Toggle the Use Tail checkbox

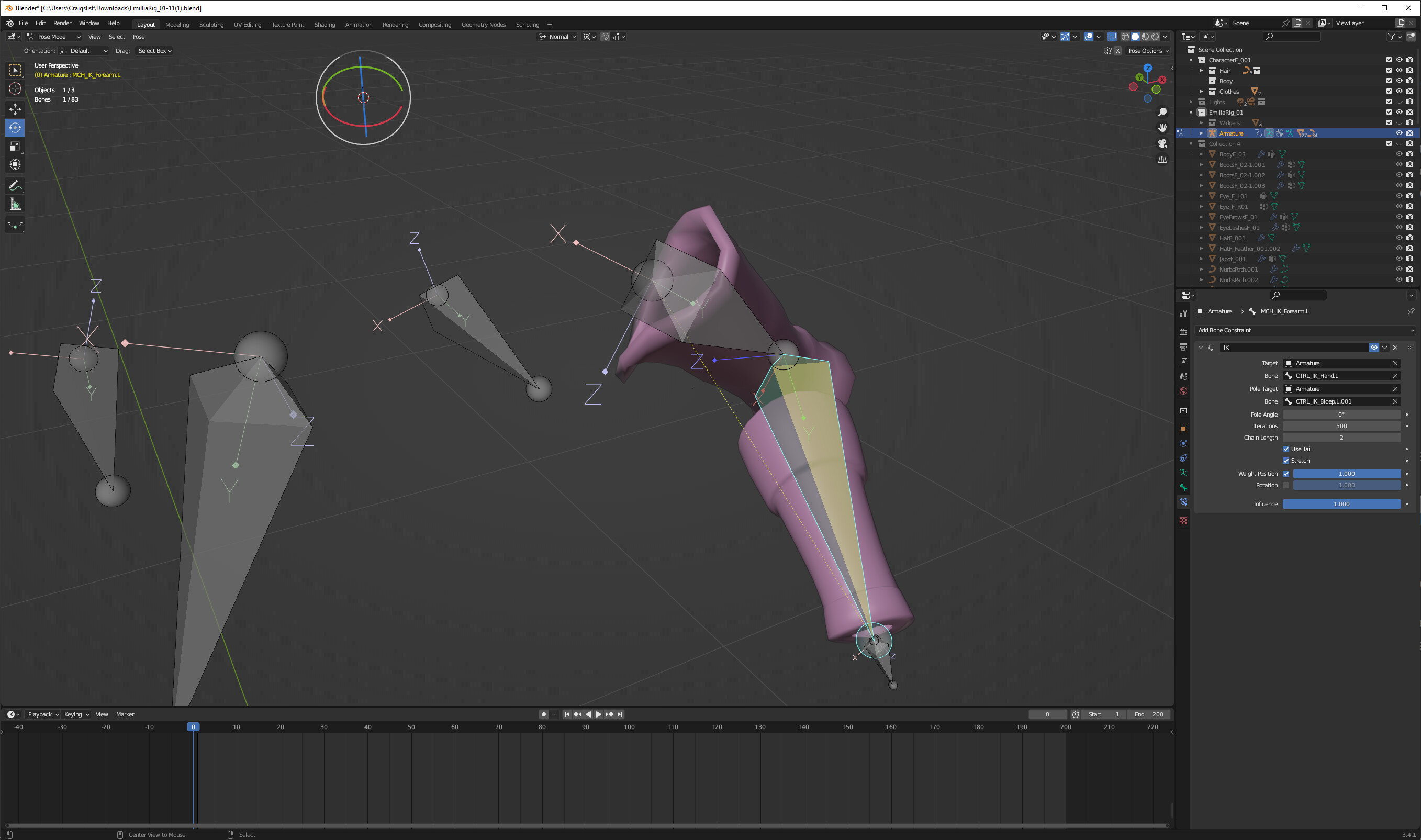[1286, 449]
